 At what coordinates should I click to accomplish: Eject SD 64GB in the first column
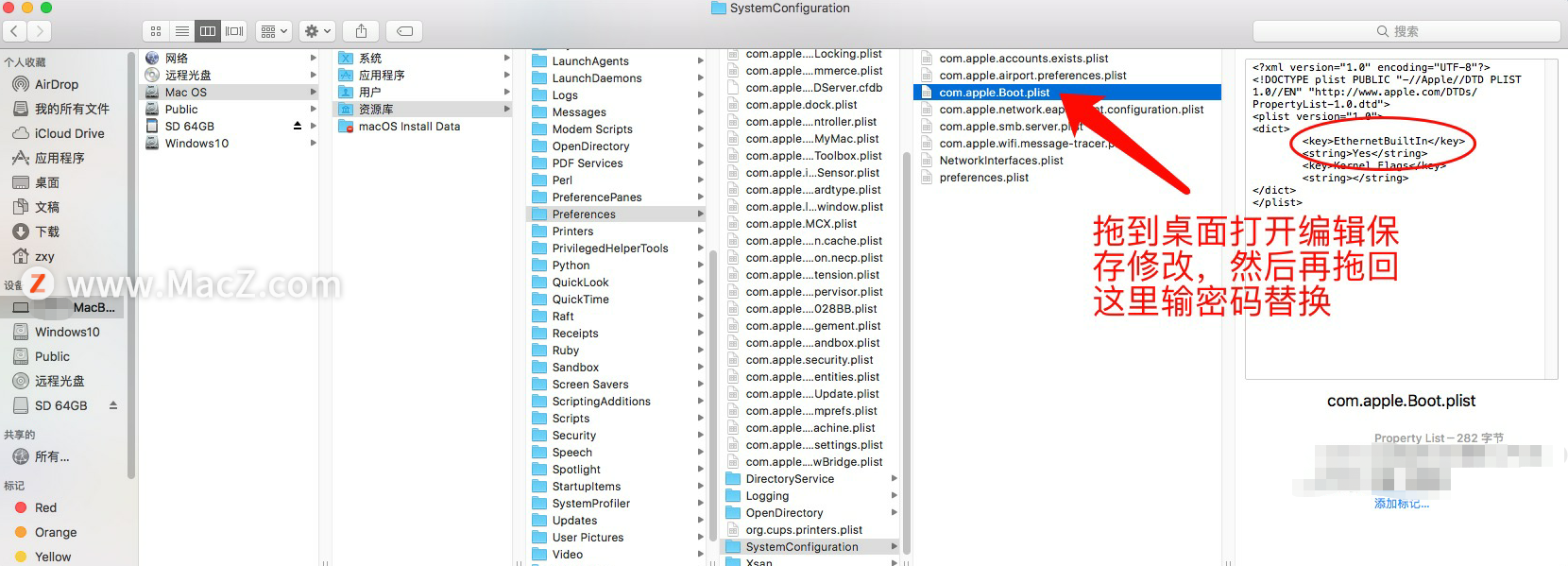point(298,126)
